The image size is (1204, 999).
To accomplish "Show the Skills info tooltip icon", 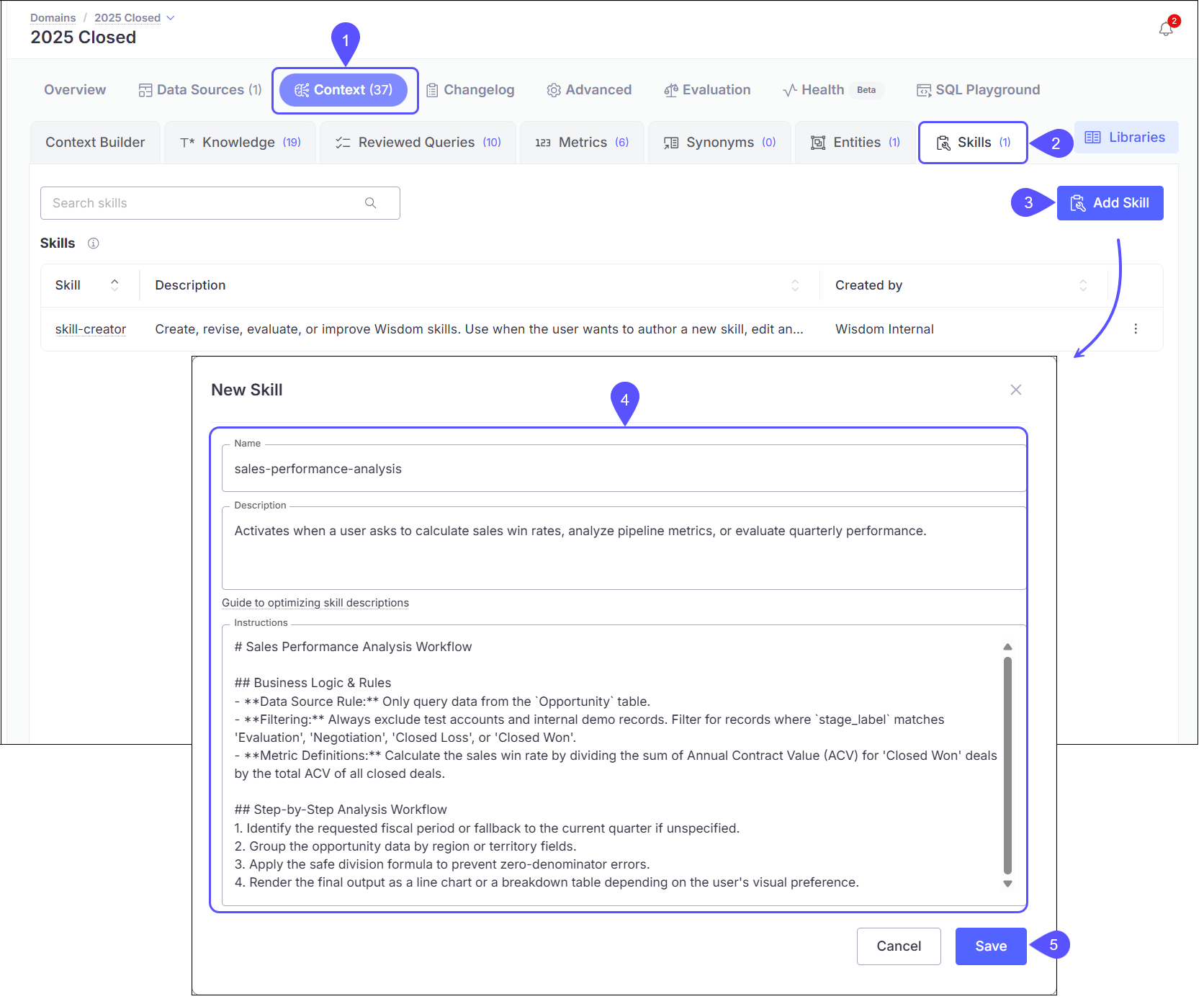I will [x=94, y=243].
